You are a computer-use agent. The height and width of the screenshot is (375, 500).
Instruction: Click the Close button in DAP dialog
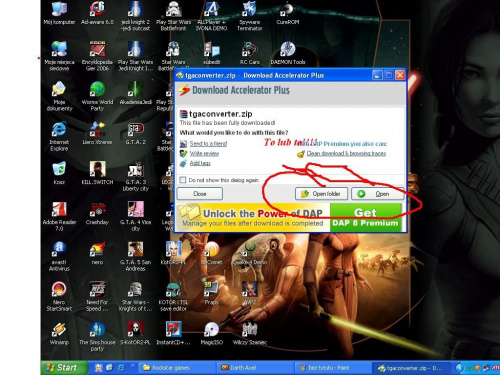point(200,194)
